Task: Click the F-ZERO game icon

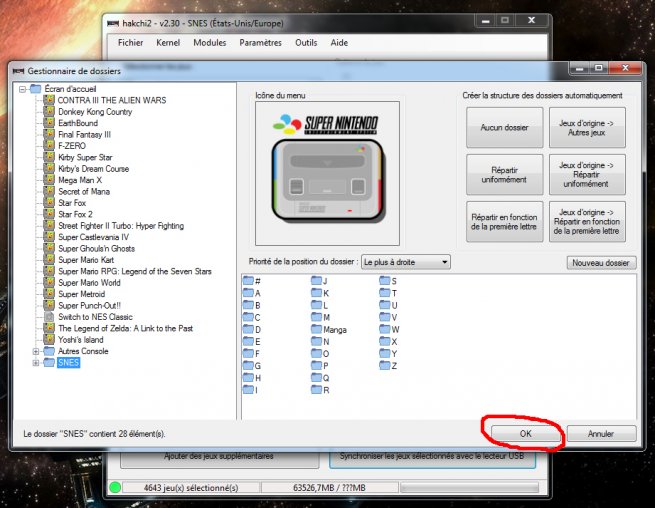Action: click(x=49, y=145)
